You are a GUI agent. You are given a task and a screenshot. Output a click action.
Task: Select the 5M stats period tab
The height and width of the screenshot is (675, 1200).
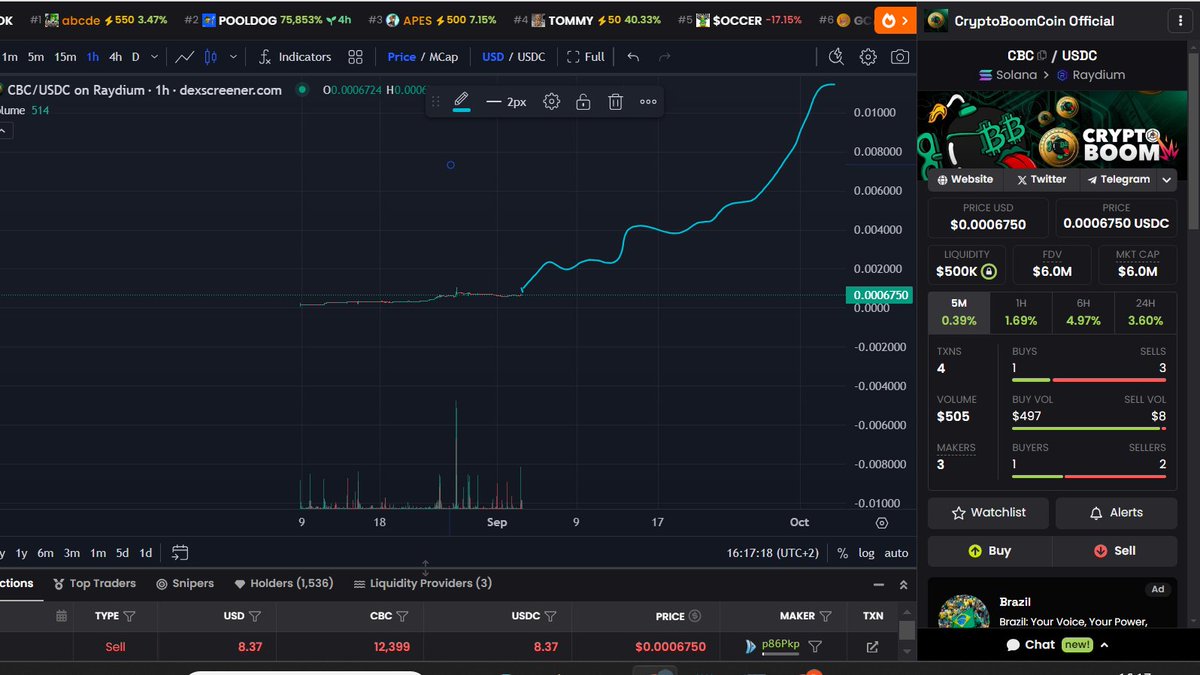[959, 312]
